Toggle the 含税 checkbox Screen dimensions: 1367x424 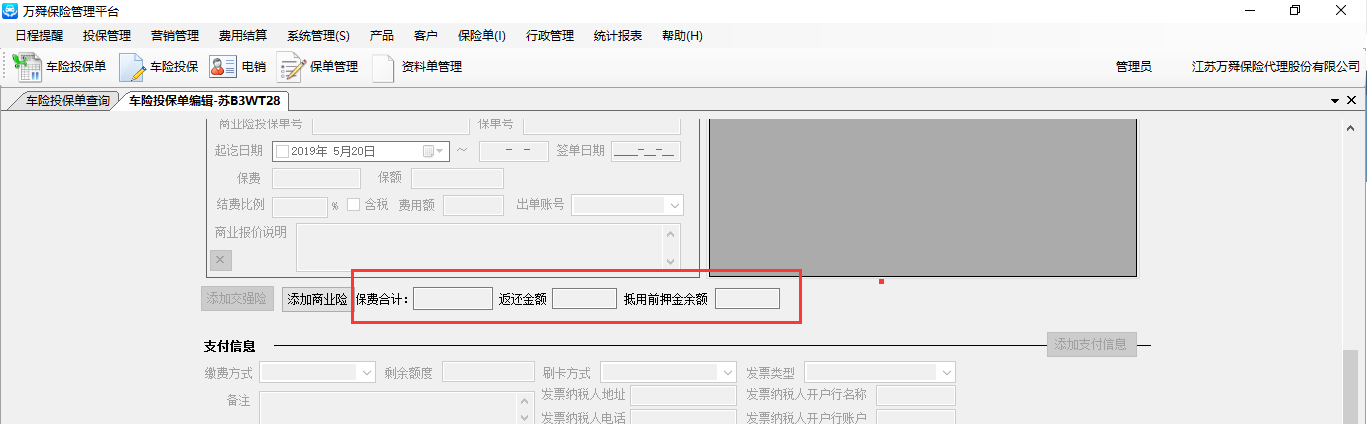pos(353,205)
